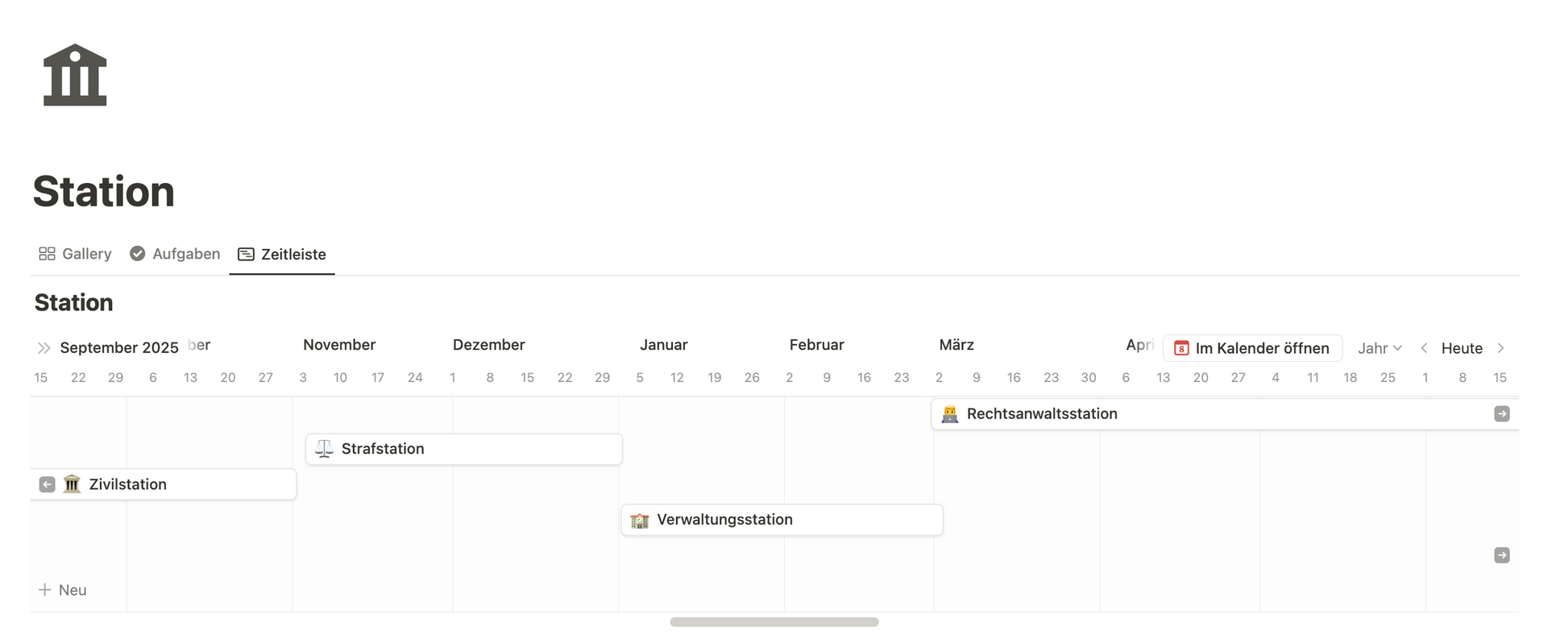
Task: Click the Verwaltungsstation building icon
Action: pos(639,520)
